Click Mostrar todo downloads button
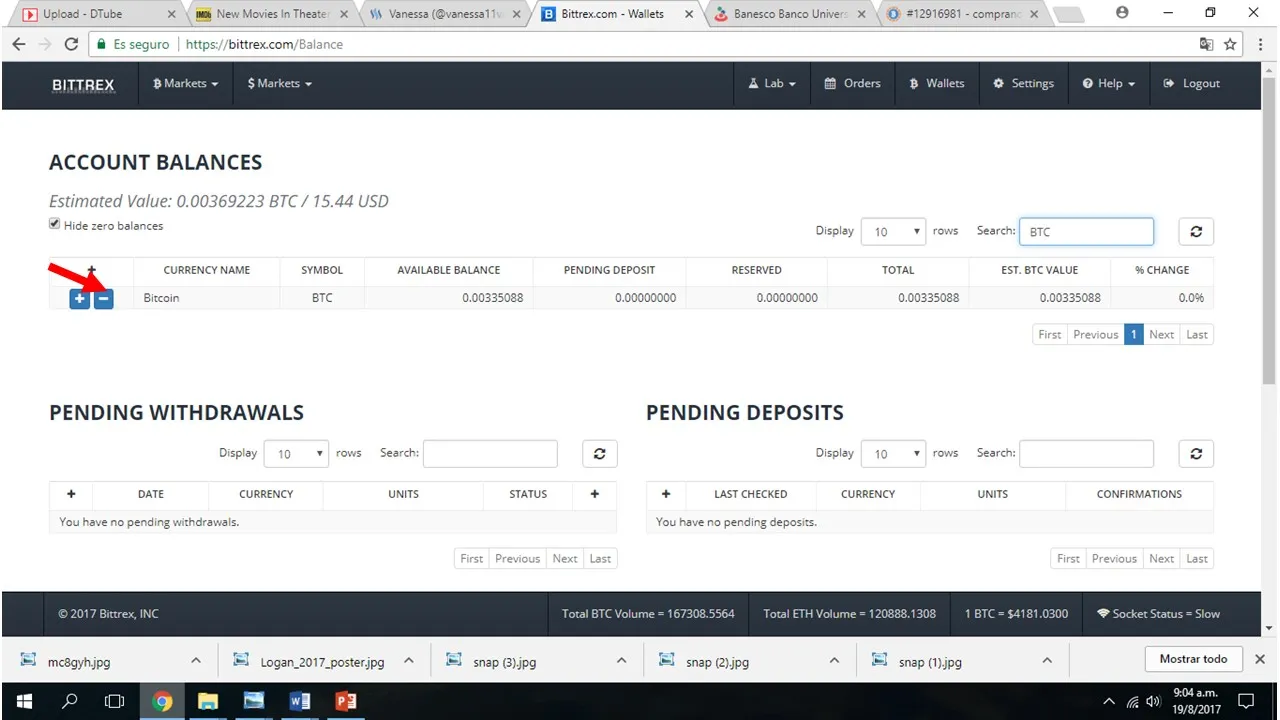Viewport: 1280px width, 720px height. pyautogui.click(x=1193, y=659)
